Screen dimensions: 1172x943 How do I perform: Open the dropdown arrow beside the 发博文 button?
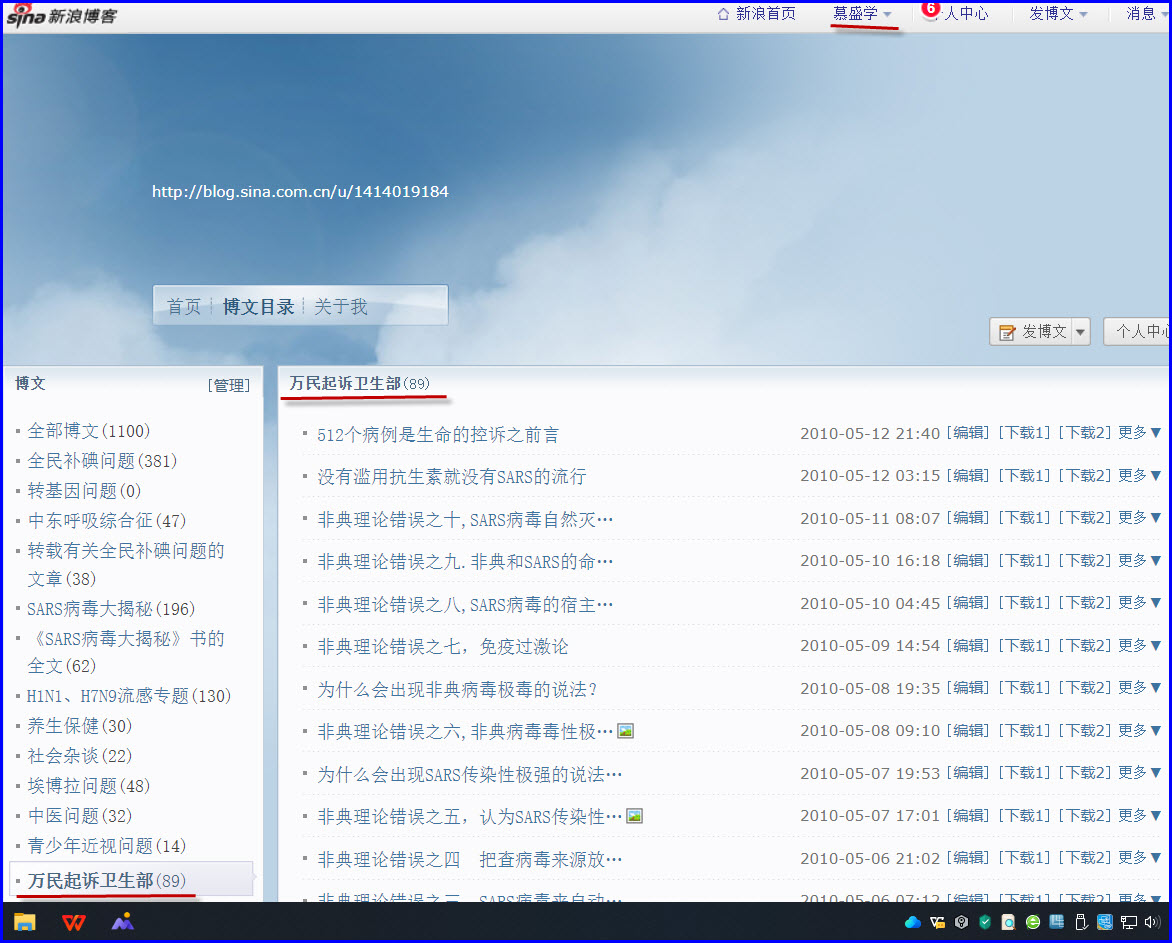pyautogui.click(x=1080, y=332)
